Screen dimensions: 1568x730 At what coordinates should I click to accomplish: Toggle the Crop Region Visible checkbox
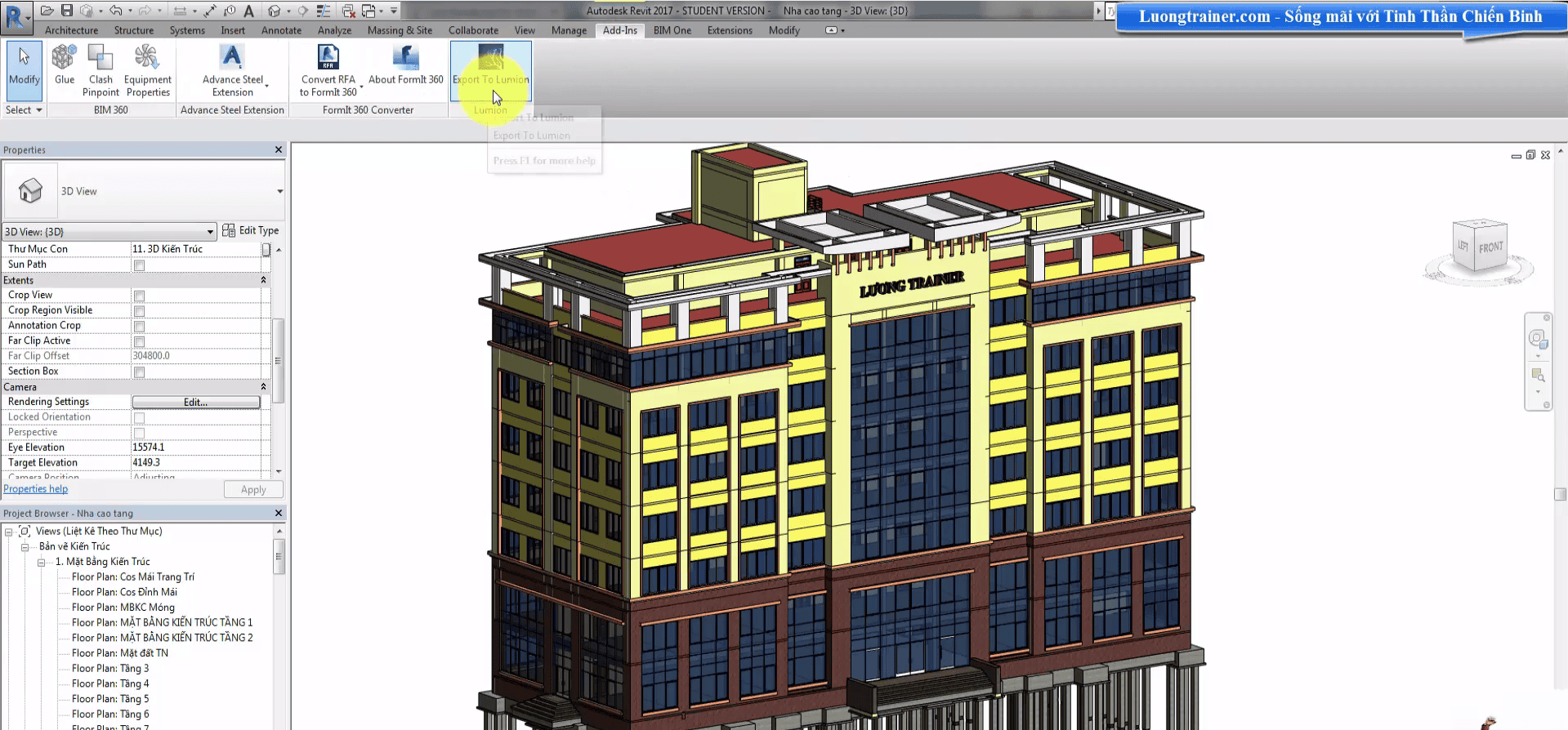tap(139, 311)
